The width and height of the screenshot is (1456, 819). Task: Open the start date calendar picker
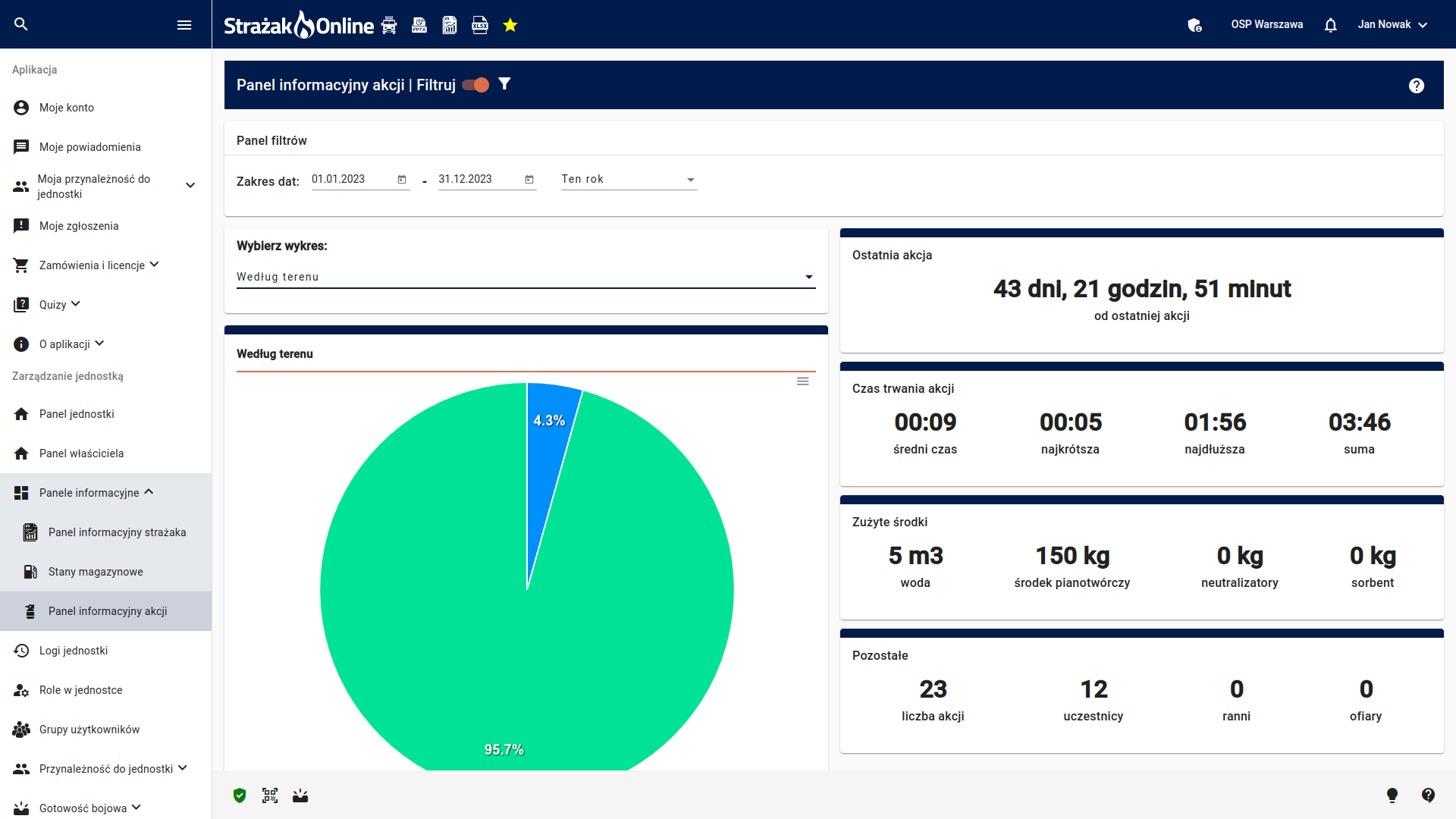(x=402, y=180)
